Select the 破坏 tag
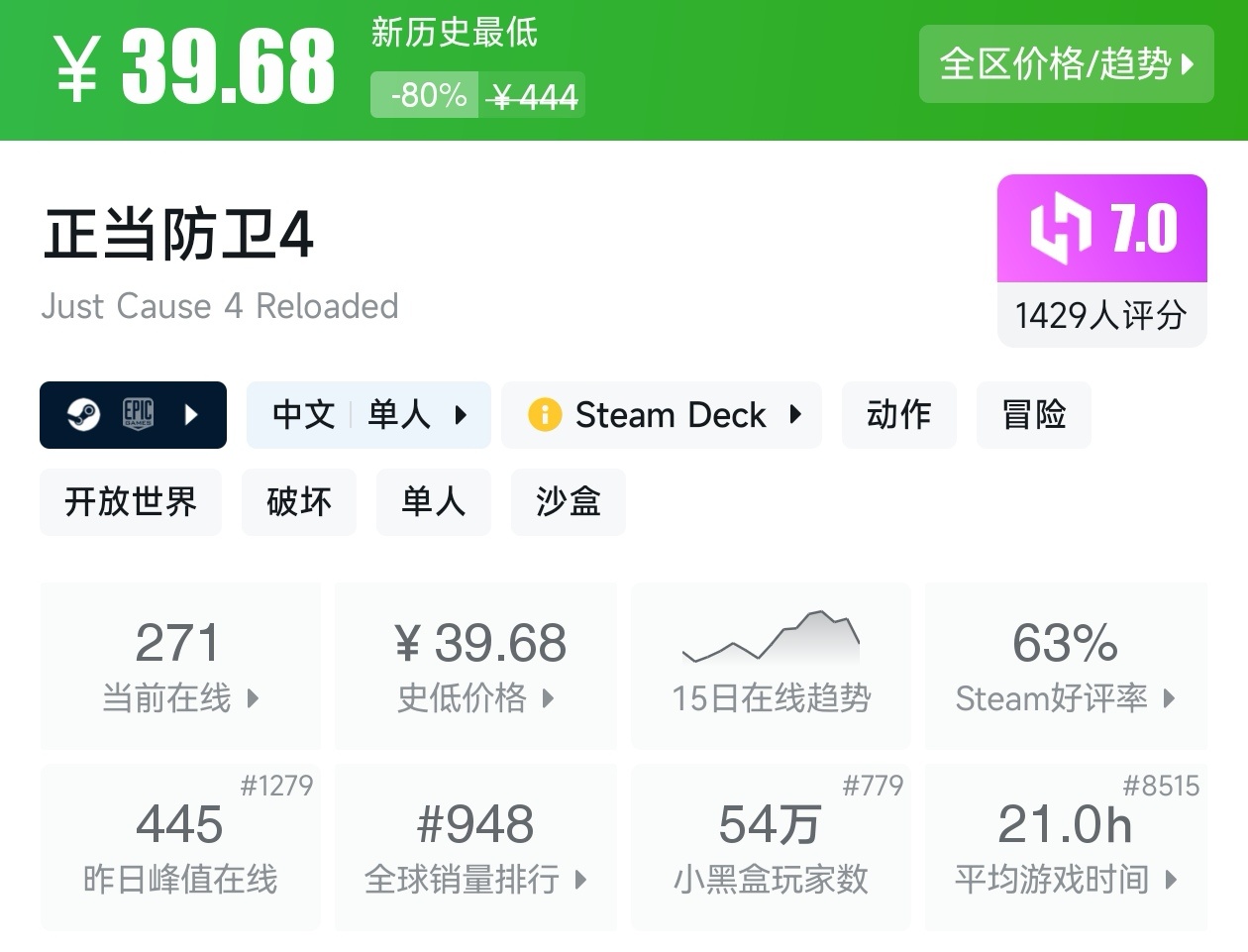Viewport: 1248px width, 952px height. pos(298,501)
